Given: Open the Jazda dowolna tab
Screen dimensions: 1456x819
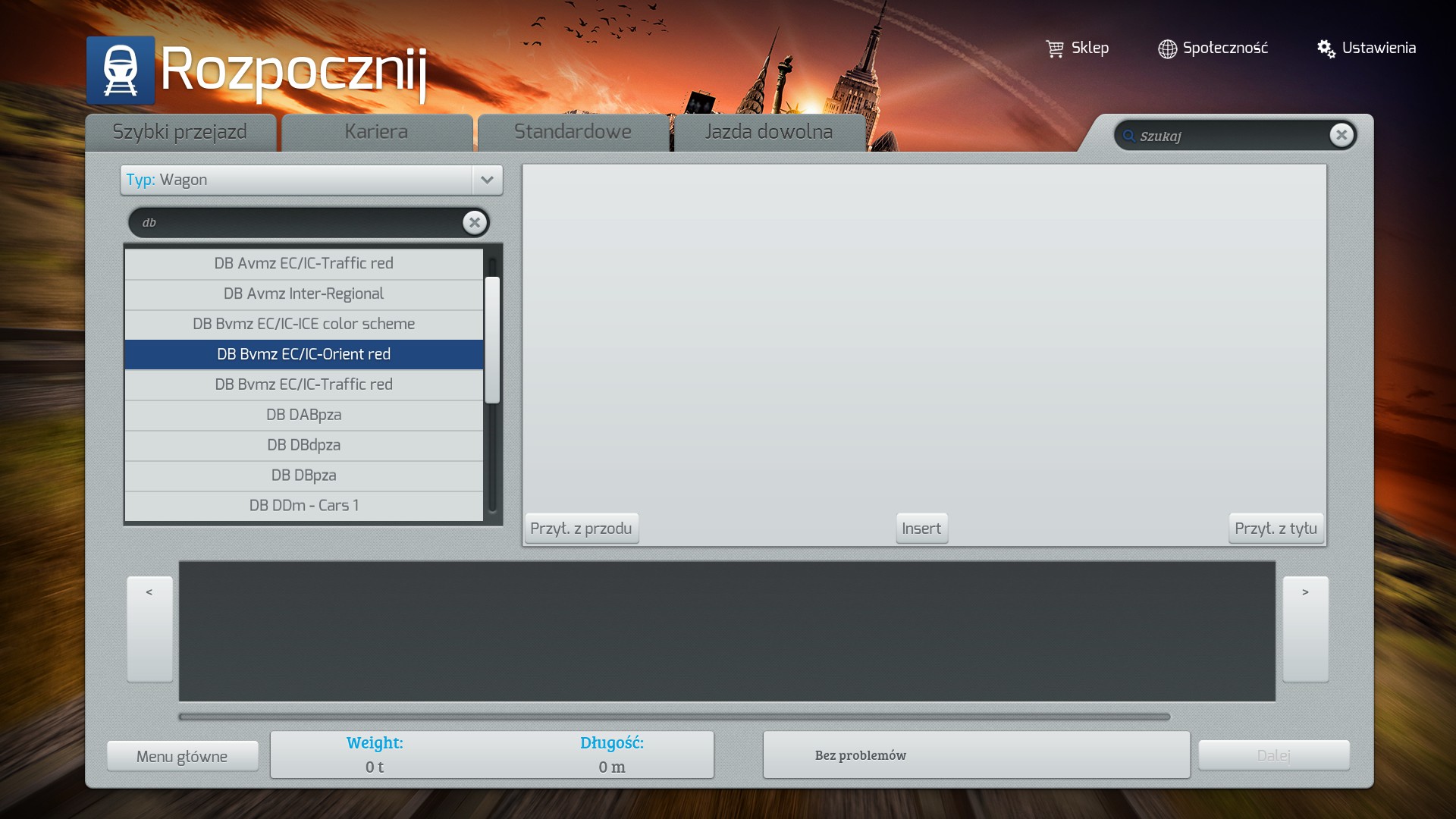Looking at the screenshot, I should pos(768,132).
